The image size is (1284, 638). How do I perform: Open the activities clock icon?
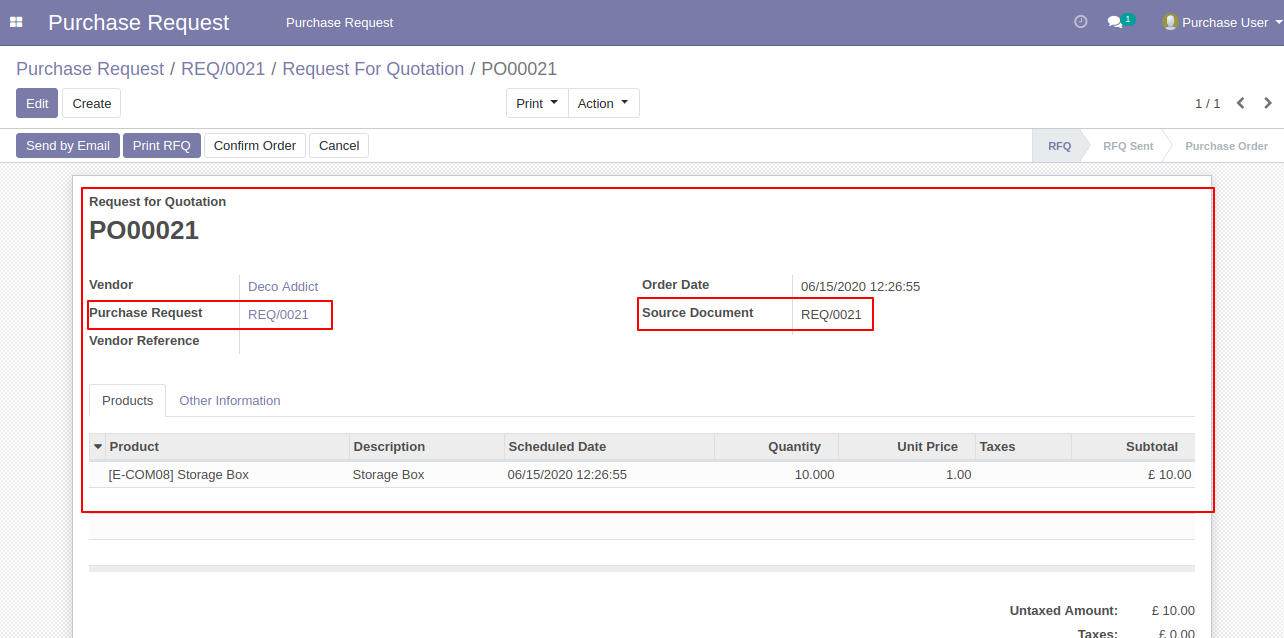click(x=1080, y=22)
